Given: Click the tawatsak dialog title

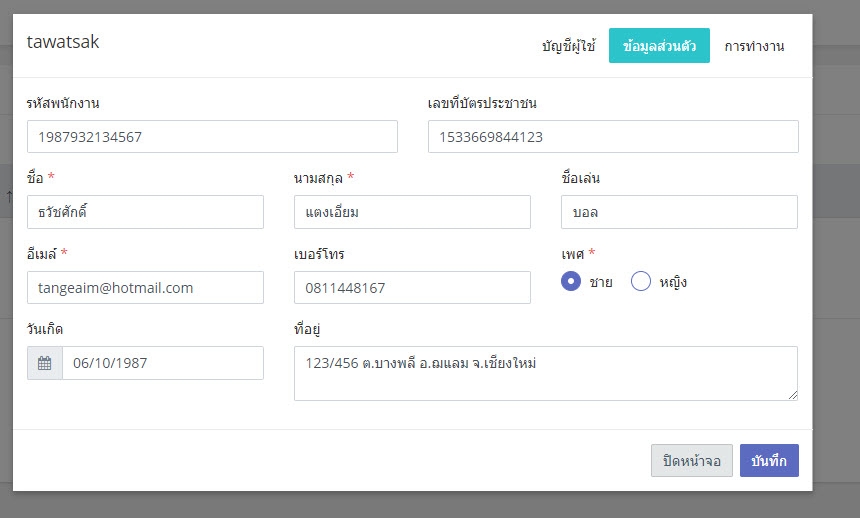Looking at the screenshot, I should click(x=63, y=42).
